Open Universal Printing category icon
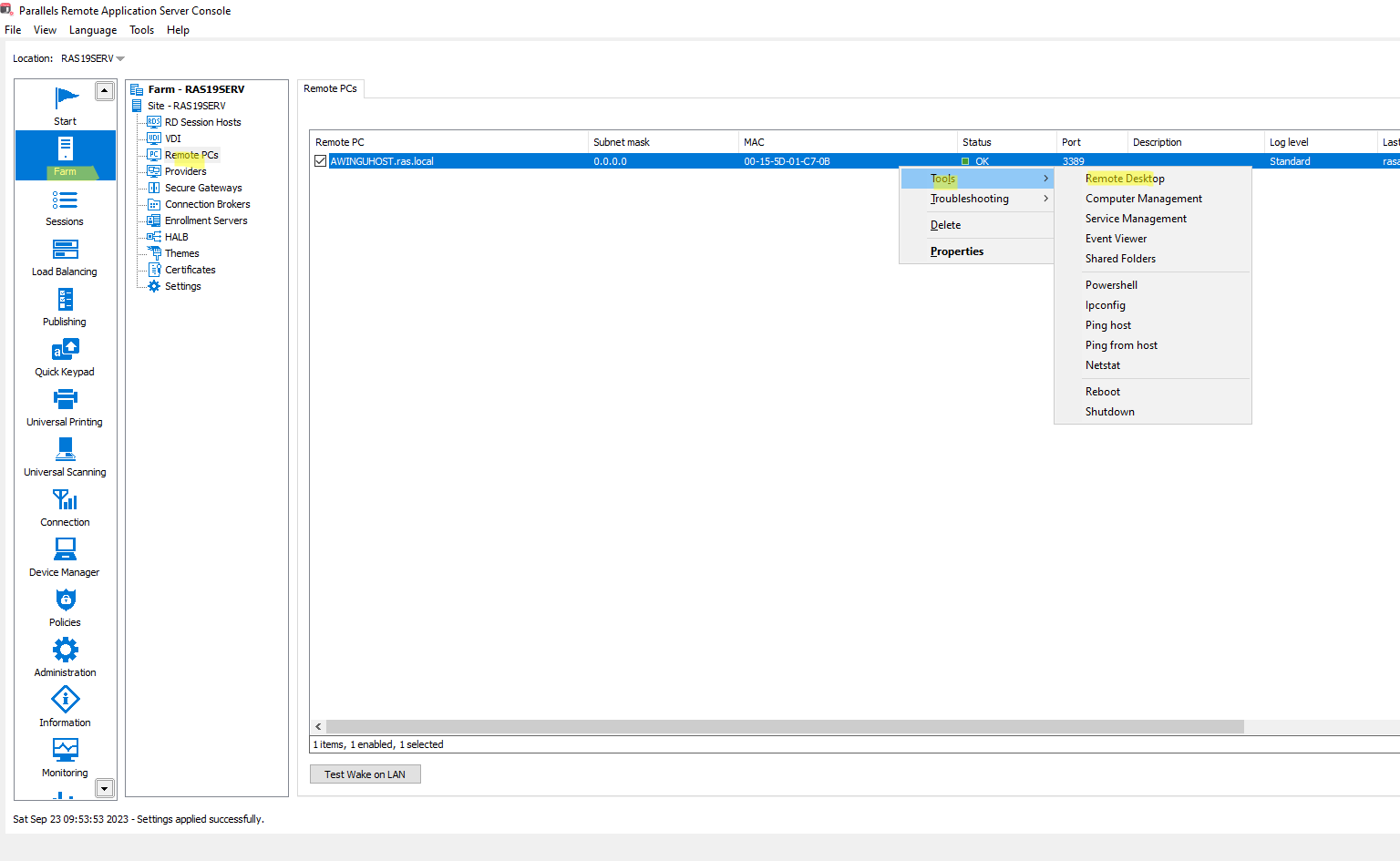This screenshot has height=861, width=1400. tap(66, 400)
